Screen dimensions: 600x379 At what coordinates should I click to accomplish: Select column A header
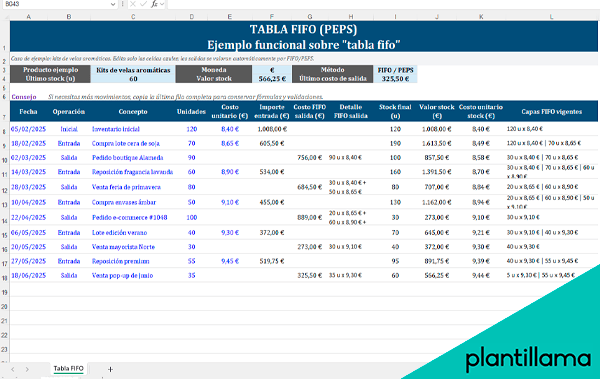[29, 17]
